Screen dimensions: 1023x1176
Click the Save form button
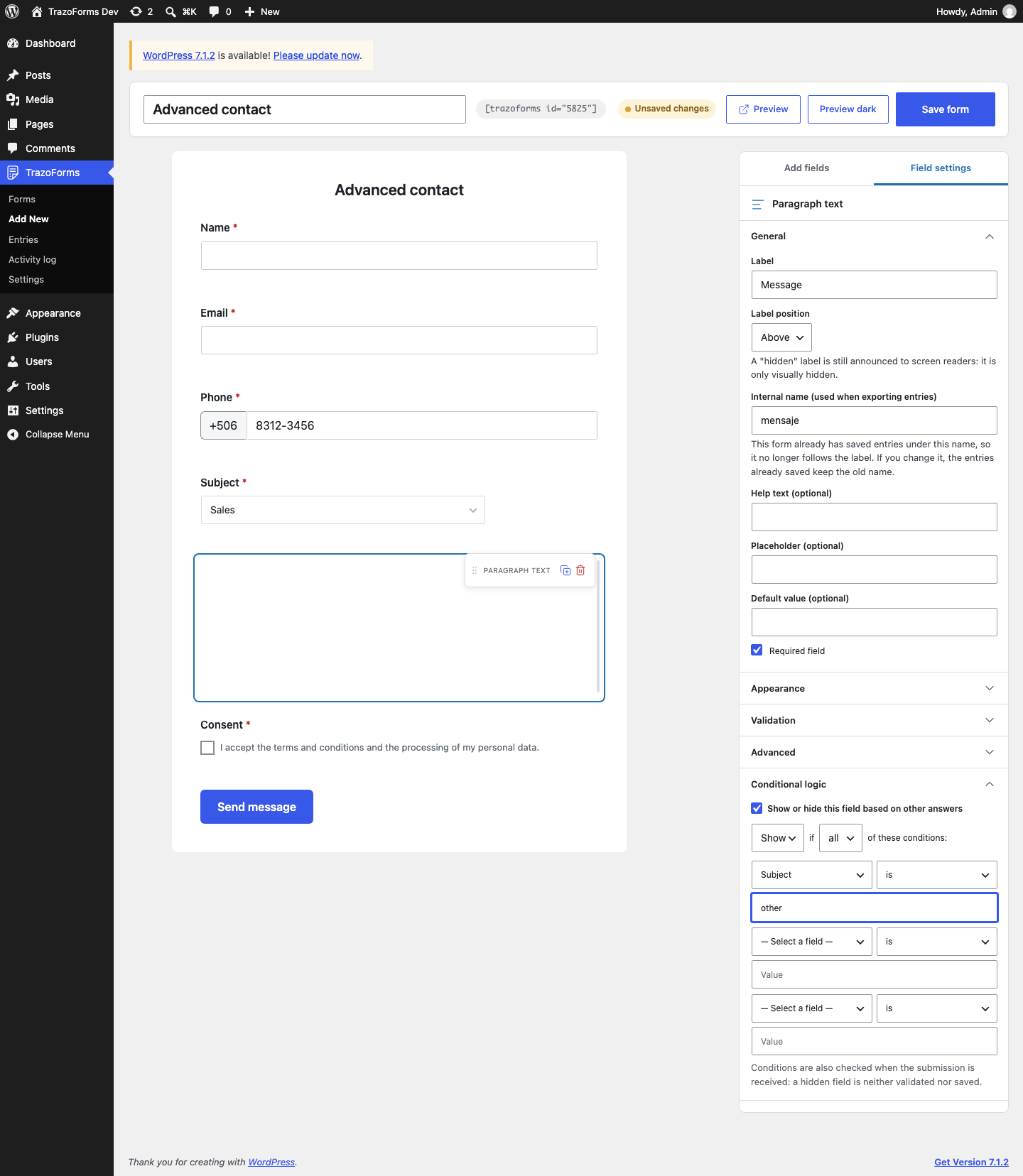pos(946,109)
